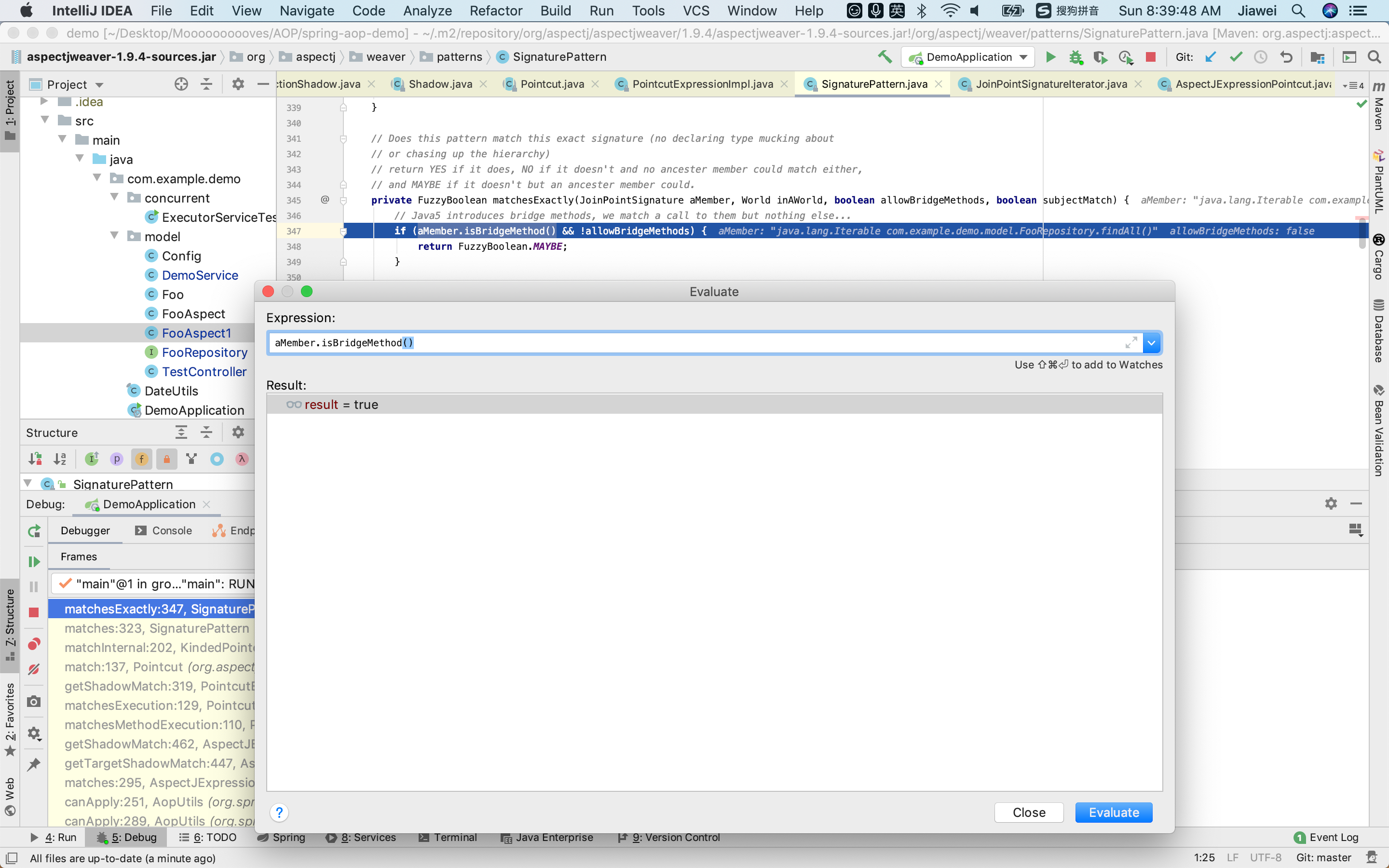Open Project panel settings gear
Viewport: 1389px width, 868px height.
click(238, 84)
